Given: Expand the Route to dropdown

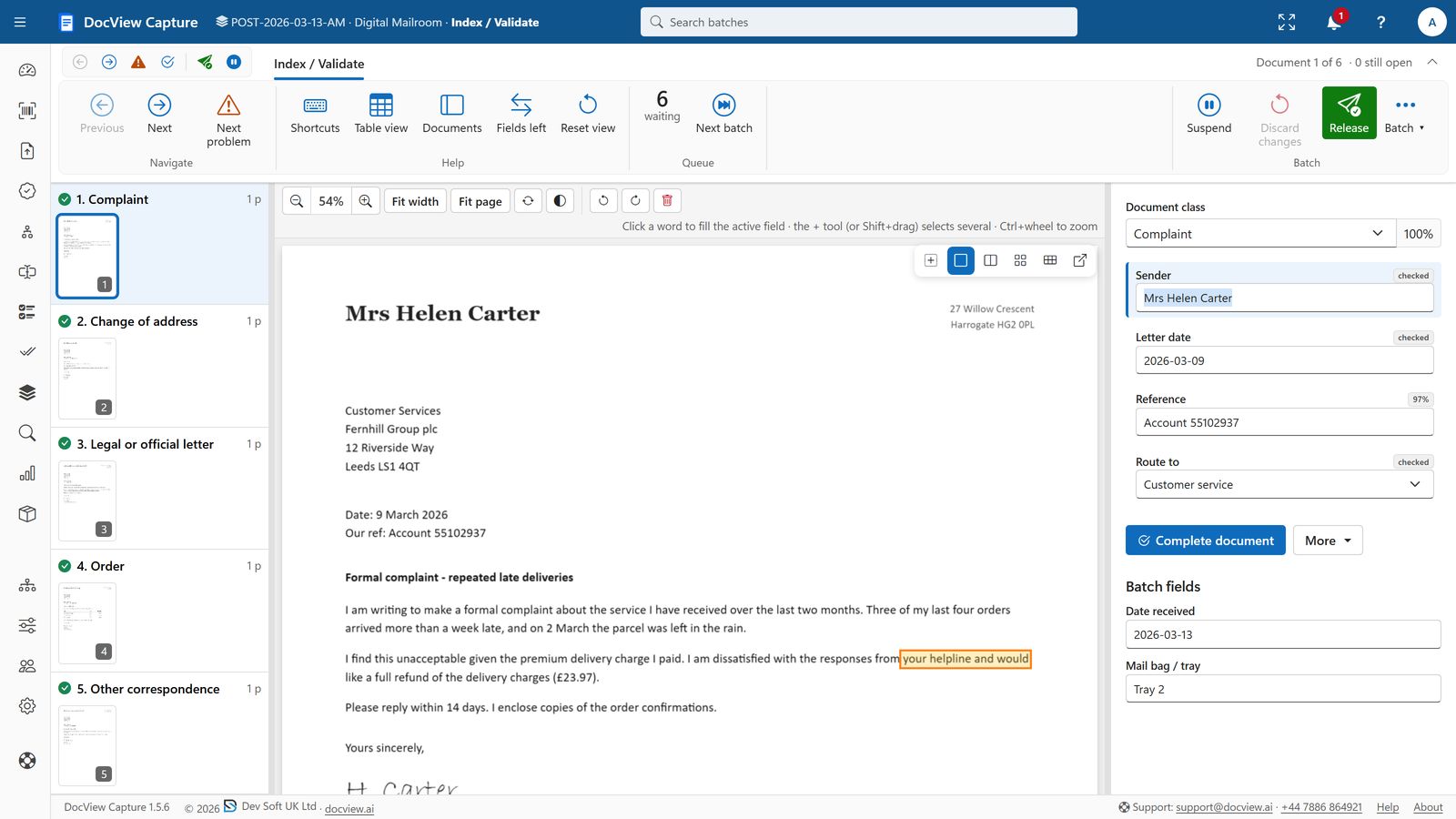Looking at the screenshot, I should point(1284,484).
